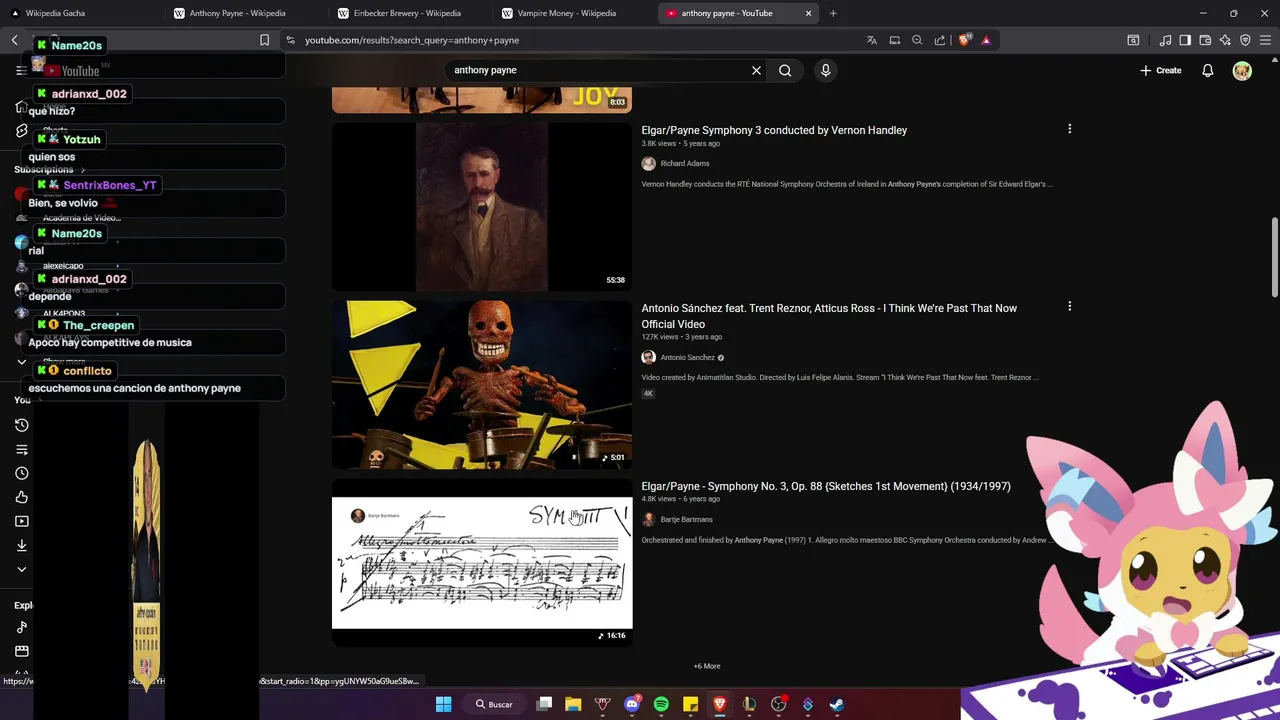Close the anthony payne - YouTube tab
The image size is (1280, 720).
(x=808, y=13)
